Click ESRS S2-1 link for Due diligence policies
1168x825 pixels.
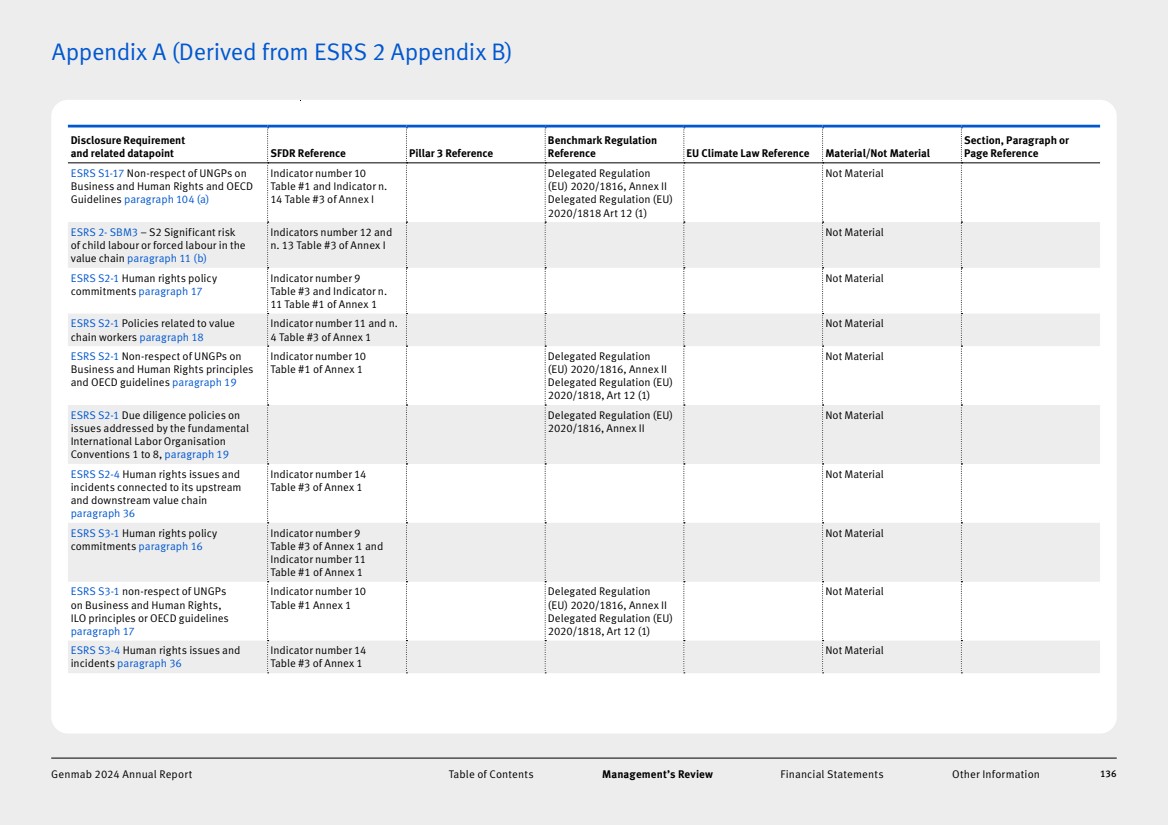pos(94,416)
